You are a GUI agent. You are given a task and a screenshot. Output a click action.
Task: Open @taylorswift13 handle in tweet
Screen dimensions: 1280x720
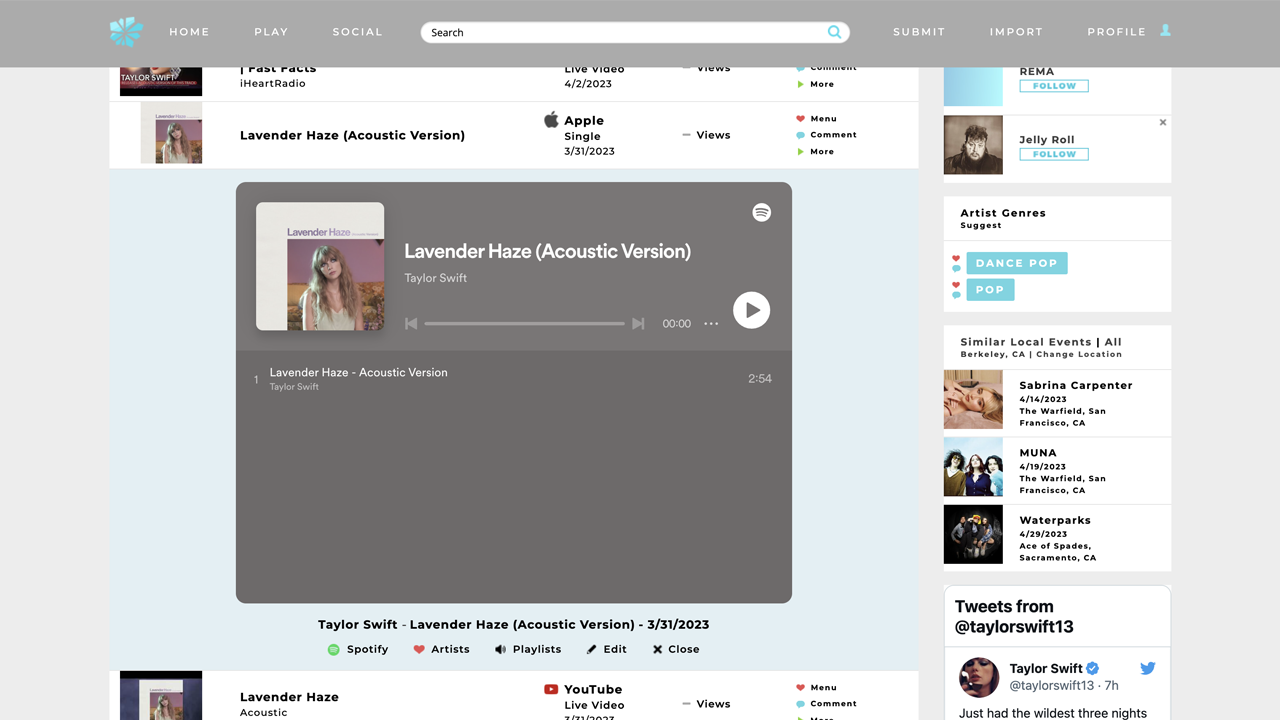point(1052,685)
